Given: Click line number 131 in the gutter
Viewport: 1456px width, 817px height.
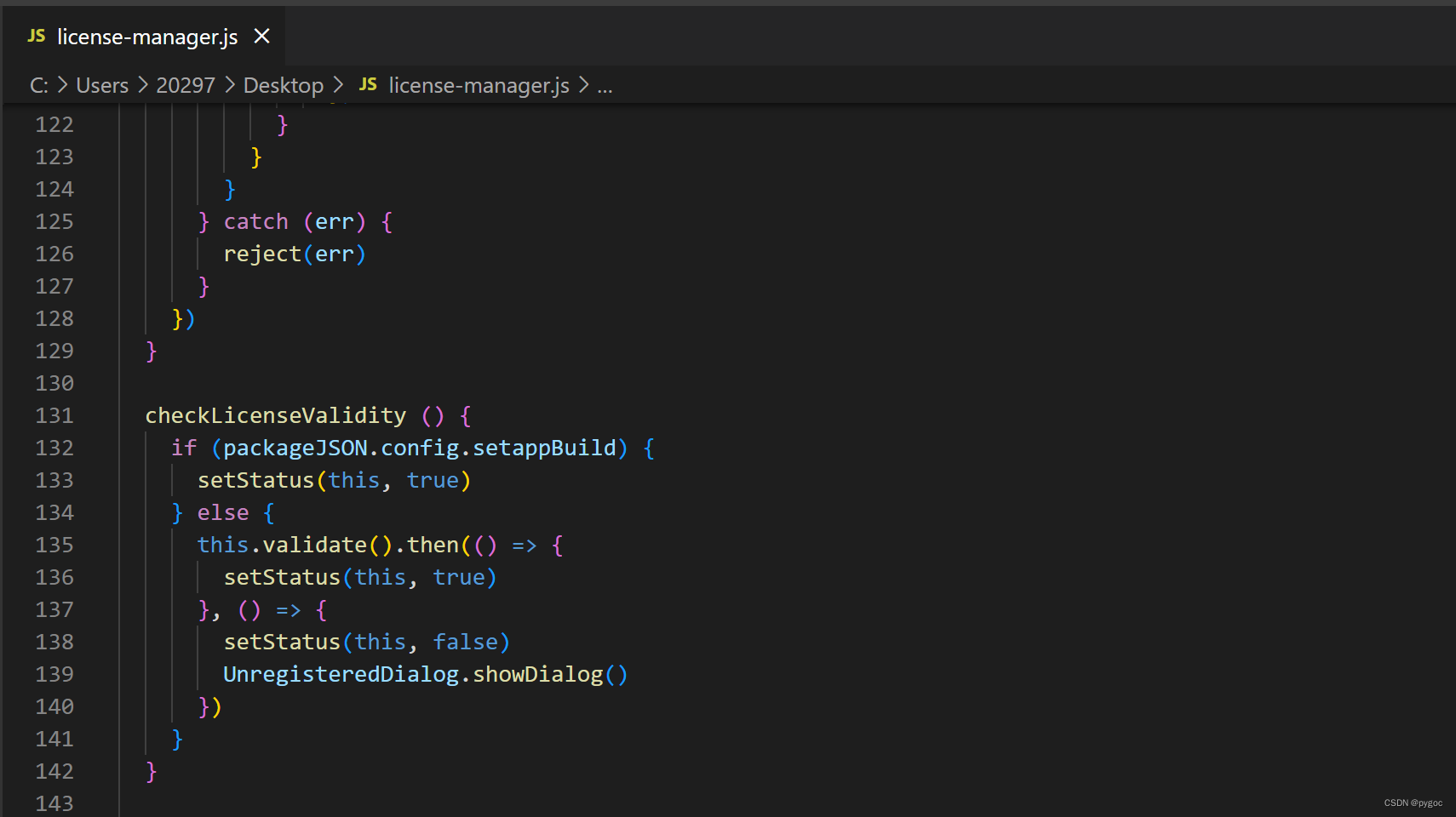Looking at the screenshot, I should point(54,415).
